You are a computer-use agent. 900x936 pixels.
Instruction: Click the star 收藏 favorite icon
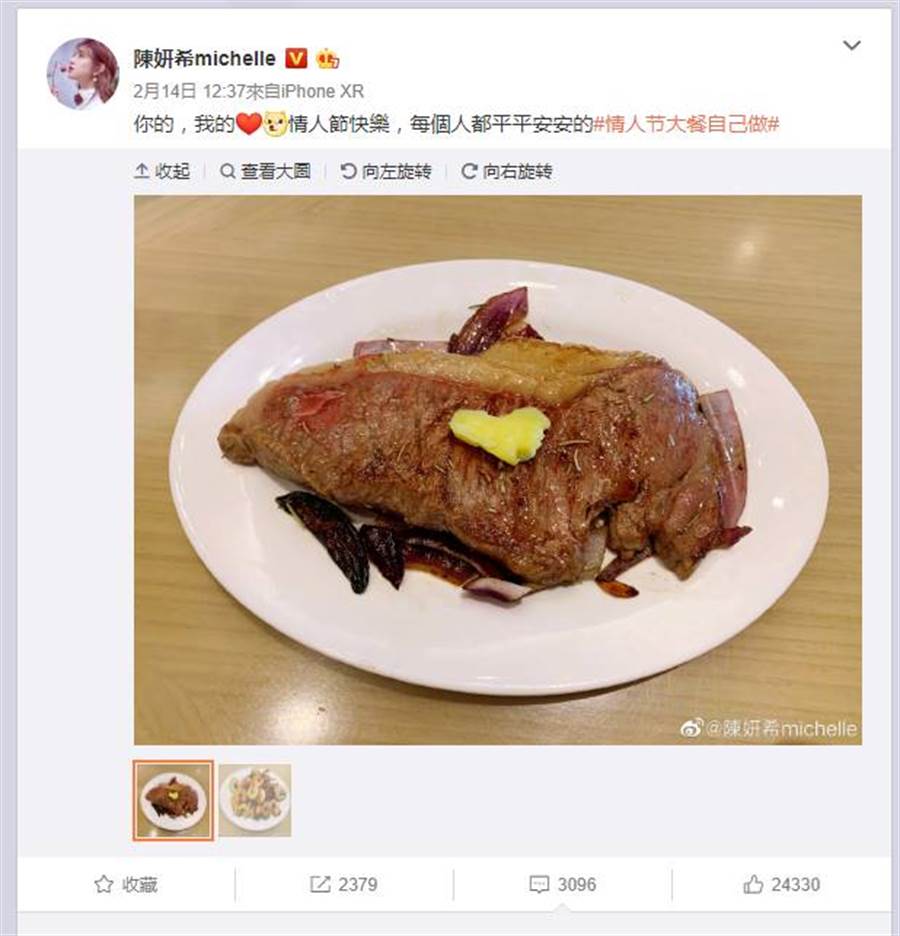104,884
